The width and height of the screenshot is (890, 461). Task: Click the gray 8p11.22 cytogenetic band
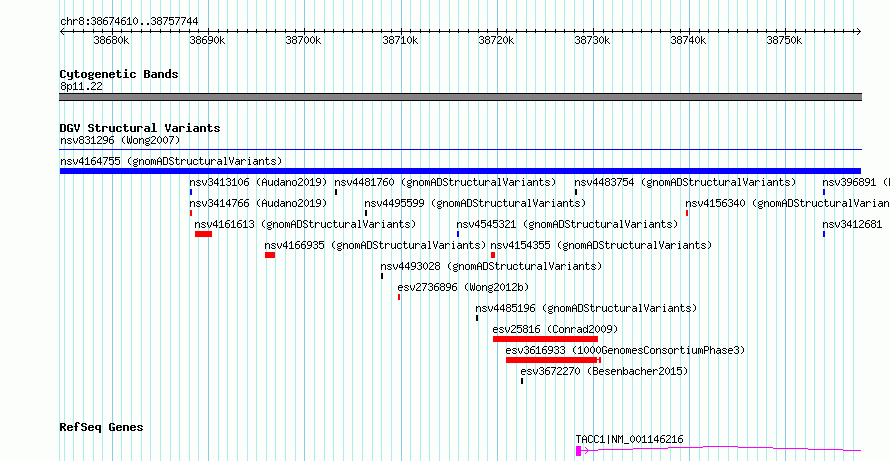coord(460,97)
